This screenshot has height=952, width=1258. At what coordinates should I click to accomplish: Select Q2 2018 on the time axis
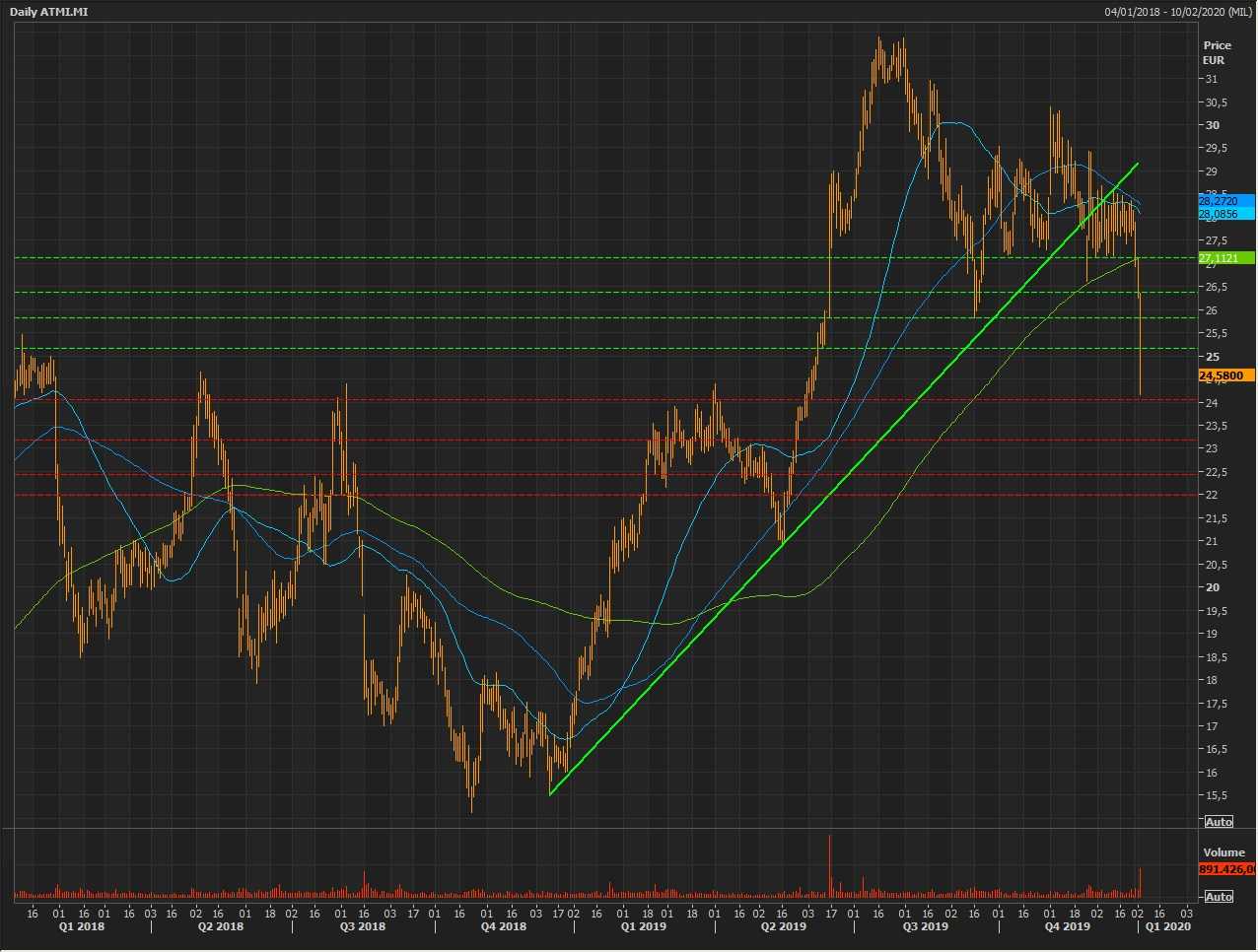pyautogui.click(x=220, y=926)
